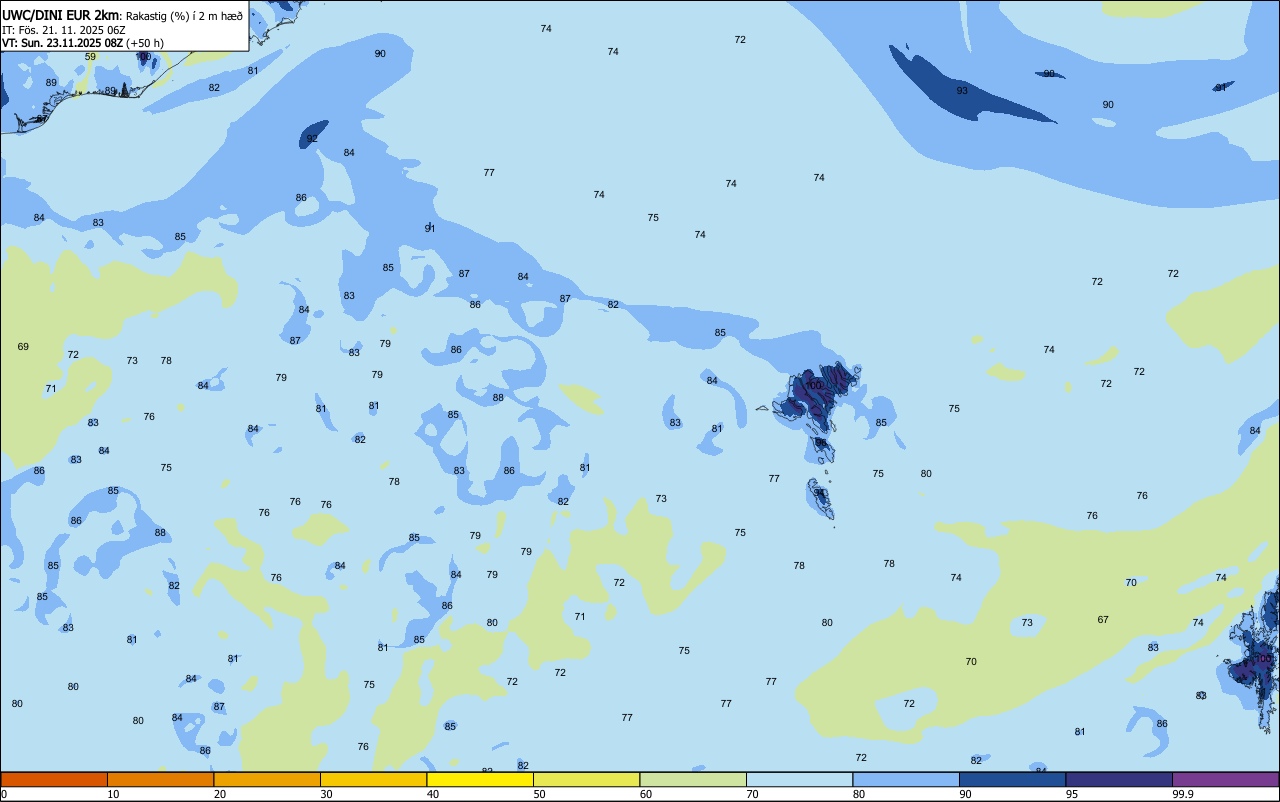This screenshot has width=1280, height=802.
Task: Click the 0–10 dark orange legend segment
Action: (x=54, y=779)
